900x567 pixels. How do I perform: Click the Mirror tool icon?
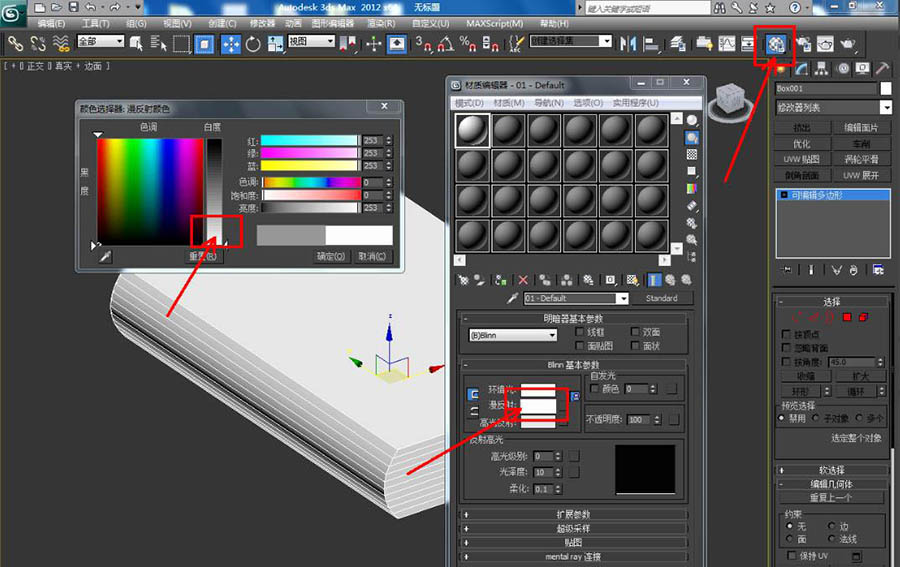(x=628, y=43)
